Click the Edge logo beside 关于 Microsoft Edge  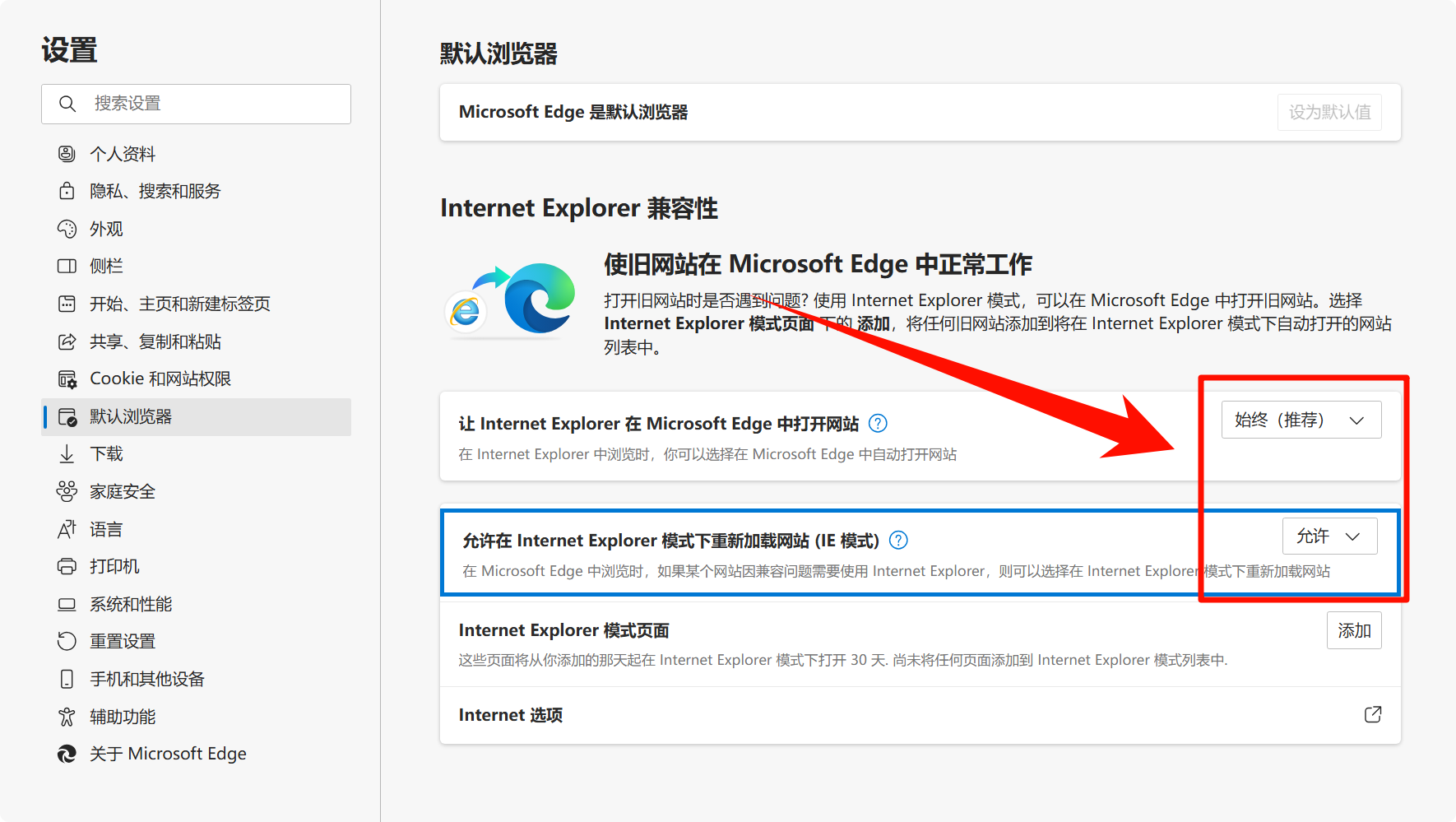[x=67, y=754]
